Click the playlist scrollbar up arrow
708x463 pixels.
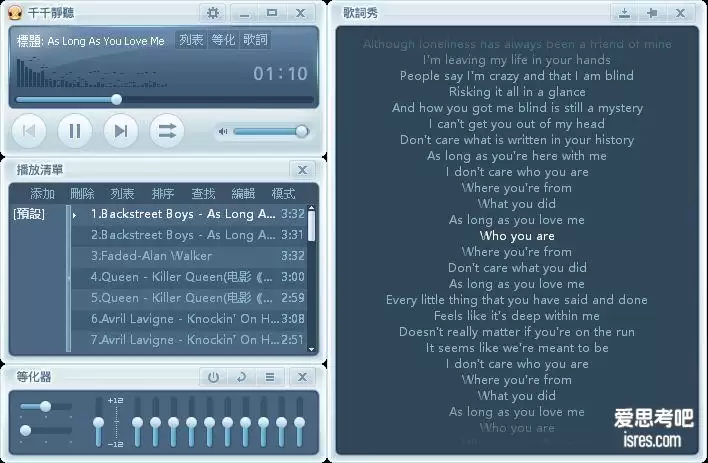[x=311, y=207]
